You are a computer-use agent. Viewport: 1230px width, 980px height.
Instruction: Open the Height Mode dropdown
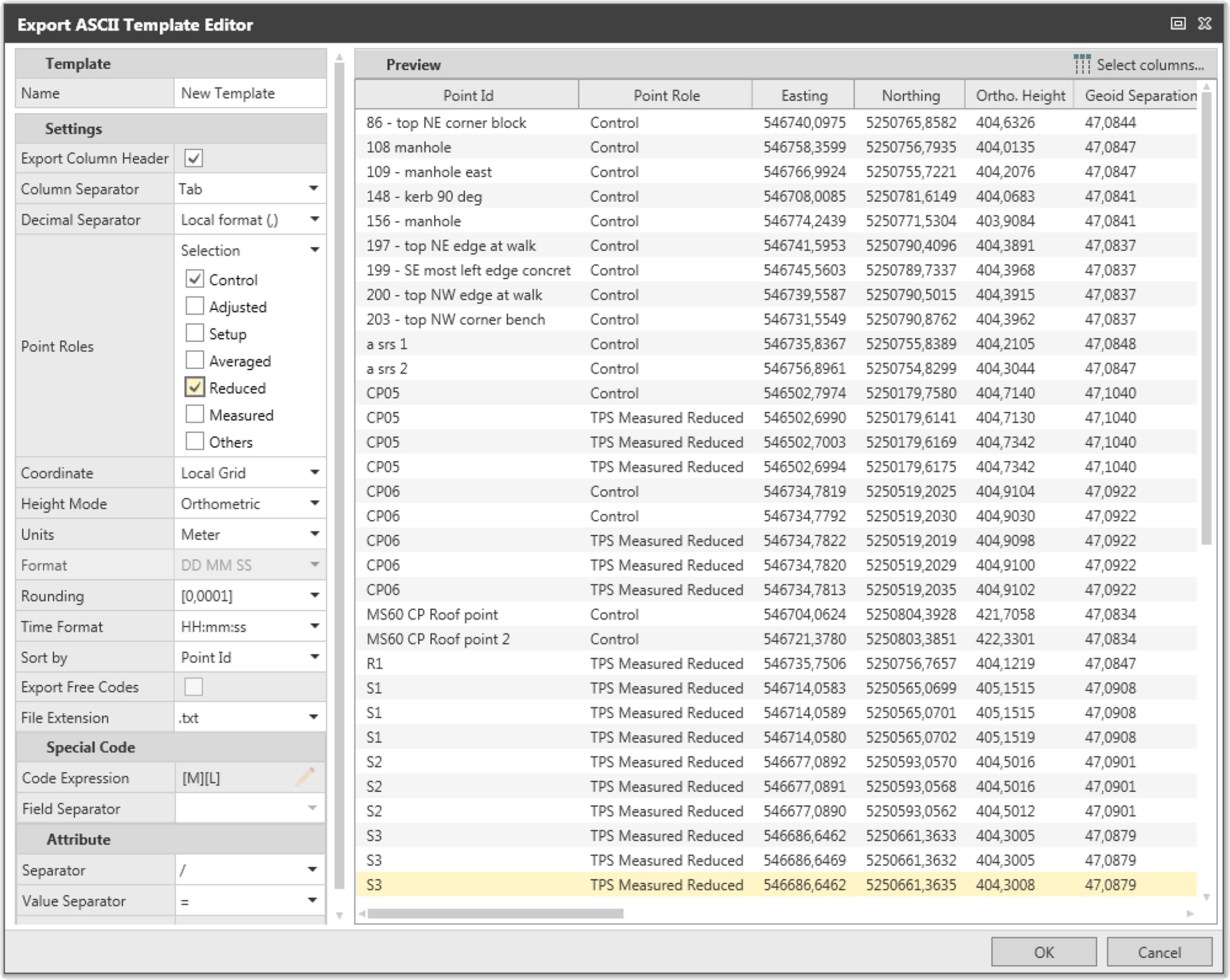click(314, 503)
